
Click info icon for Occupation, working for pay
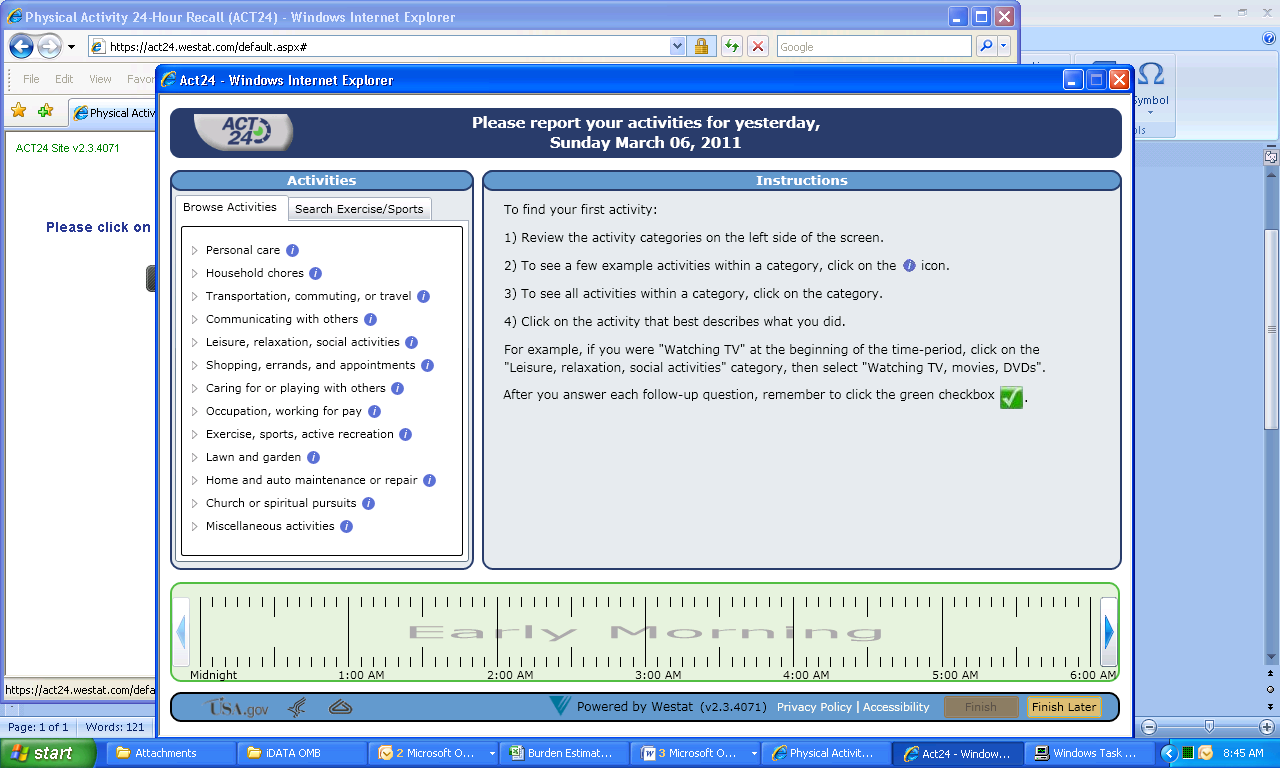[x=374, y=412]
